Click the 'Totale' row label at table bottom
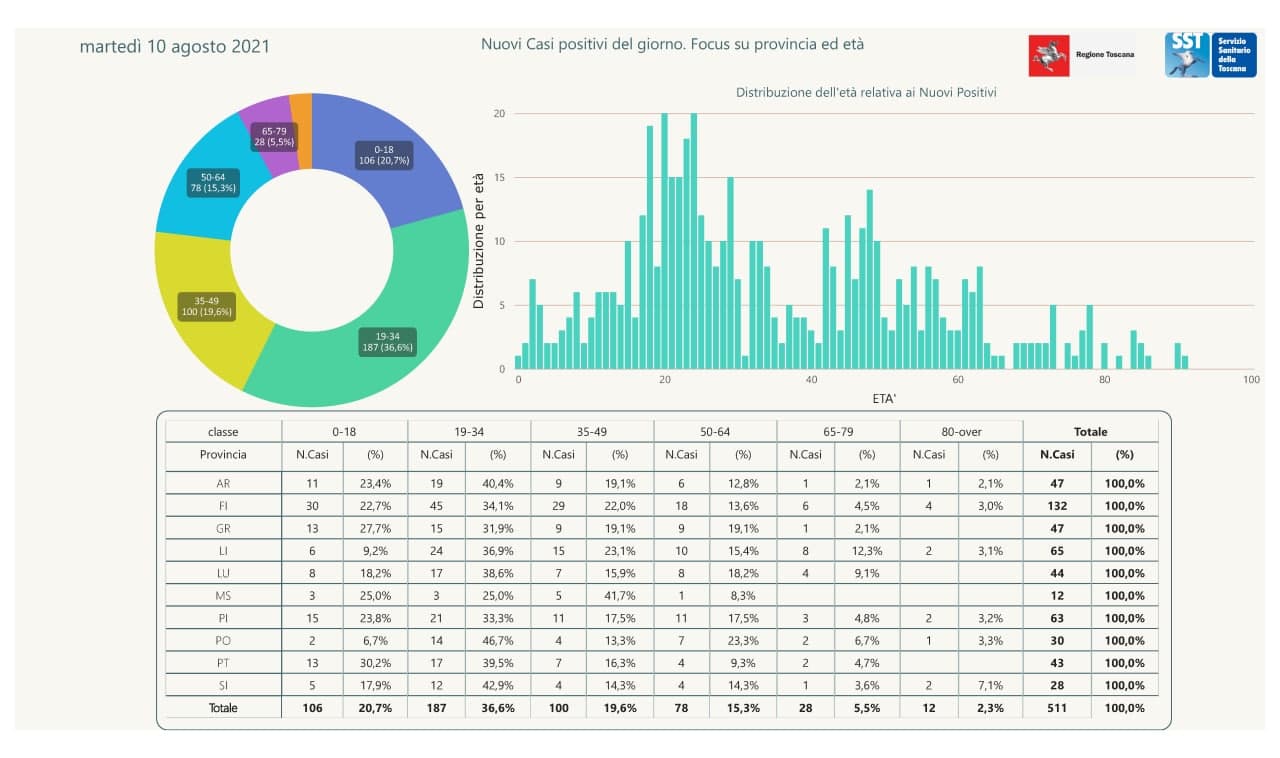 point(223,708)
